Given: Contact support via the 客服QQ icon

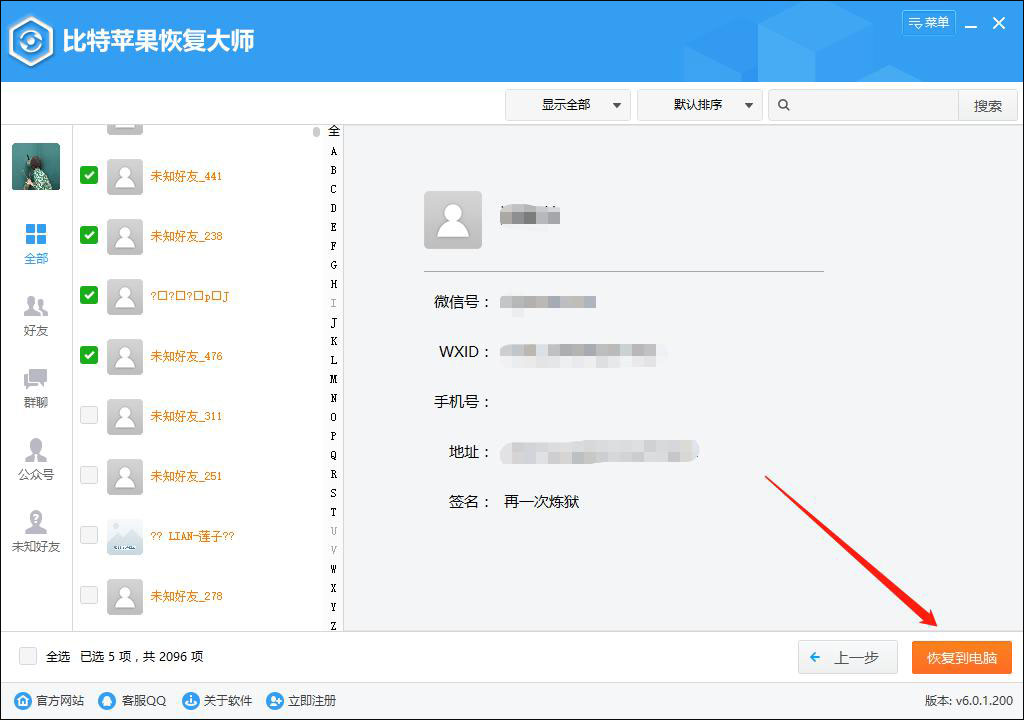Looking at the screenshot, I should 106,701.
